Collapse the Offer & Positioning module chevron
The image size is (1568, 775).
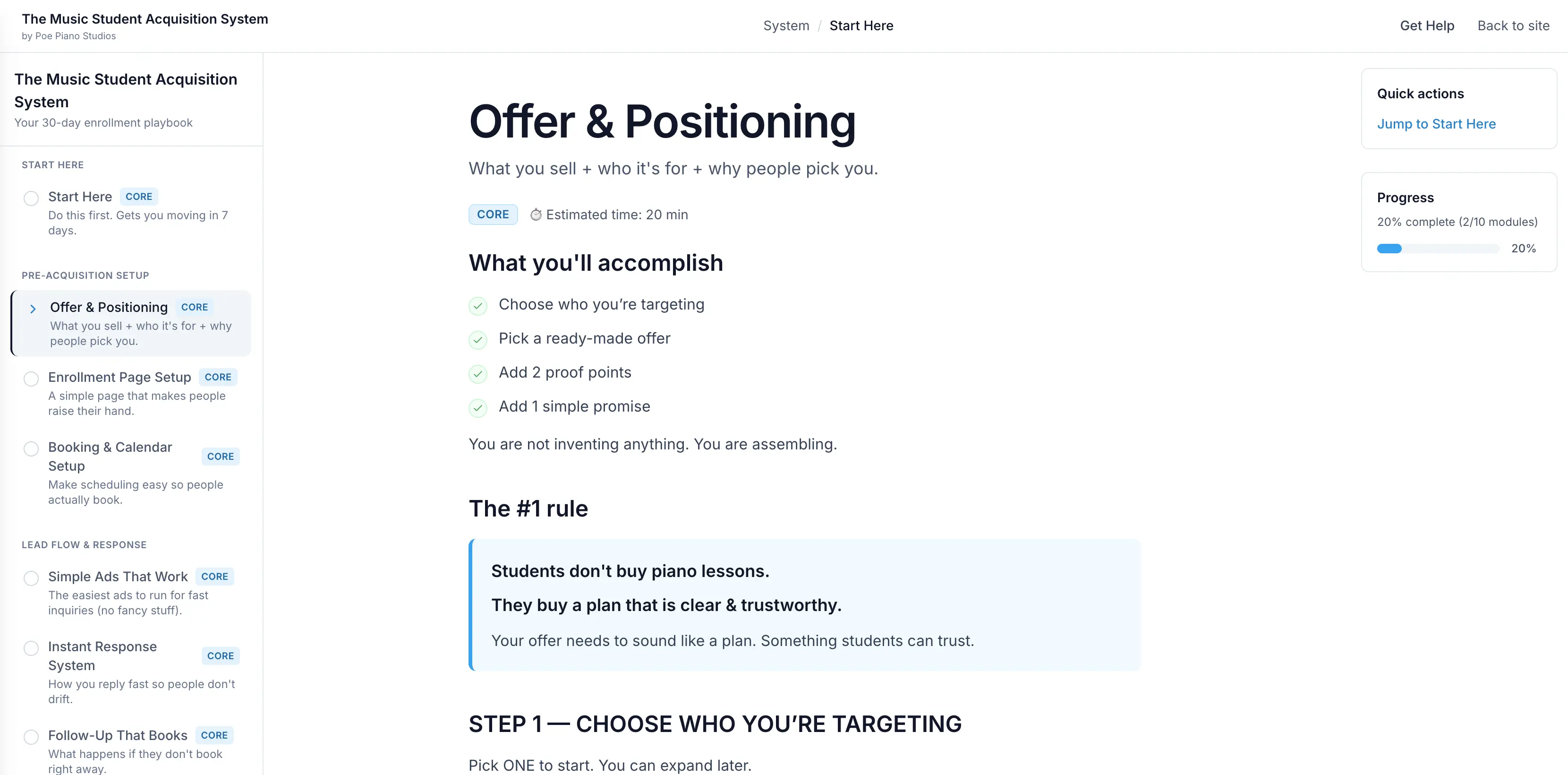34,309
